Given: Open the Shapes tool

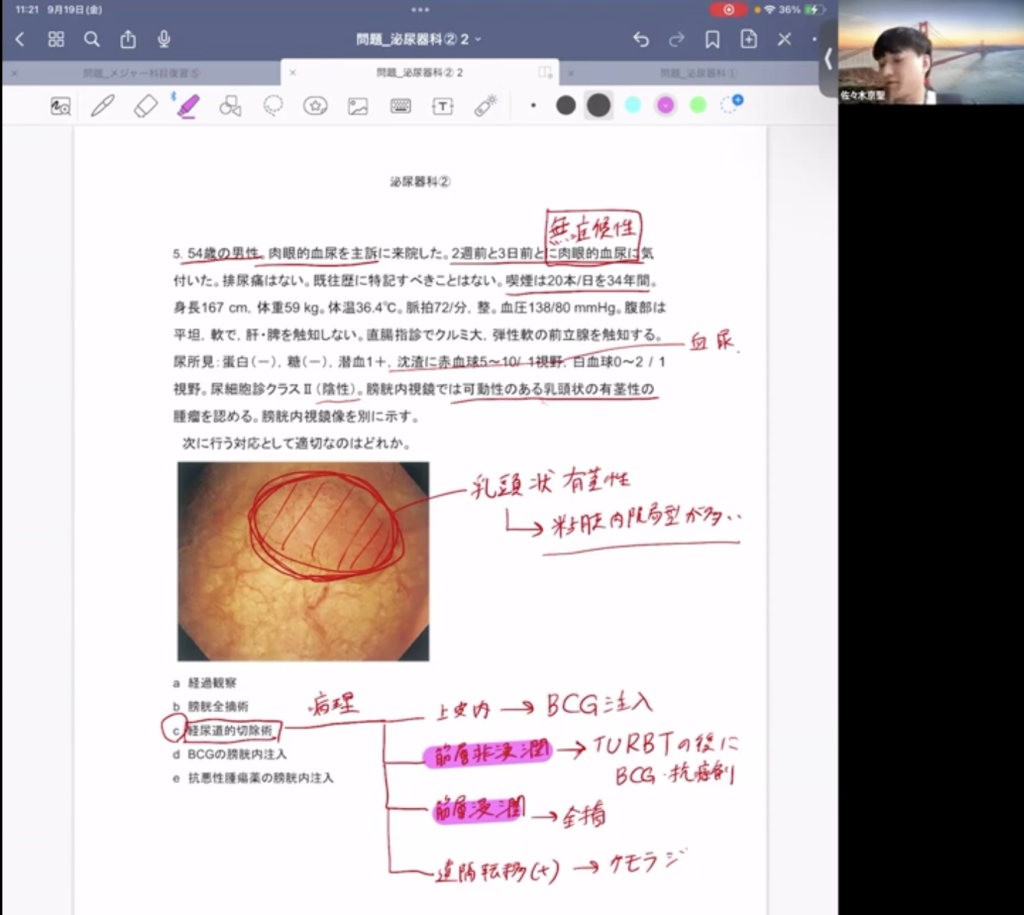Looking at the screenshot, I should 230,104.
